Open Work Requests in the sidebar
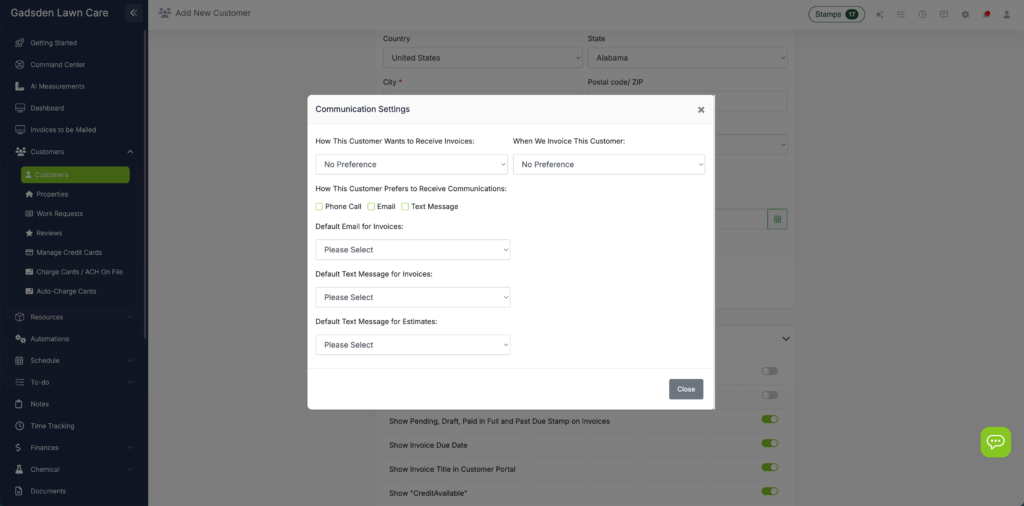The image size is (1024, 506). coord(59,213)
